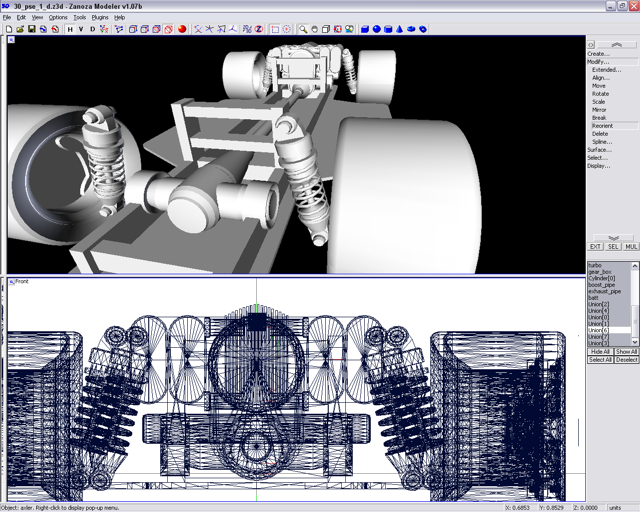640x512 pixels.
Task: Select the hand pan tool icon
Action: (314, 29)
